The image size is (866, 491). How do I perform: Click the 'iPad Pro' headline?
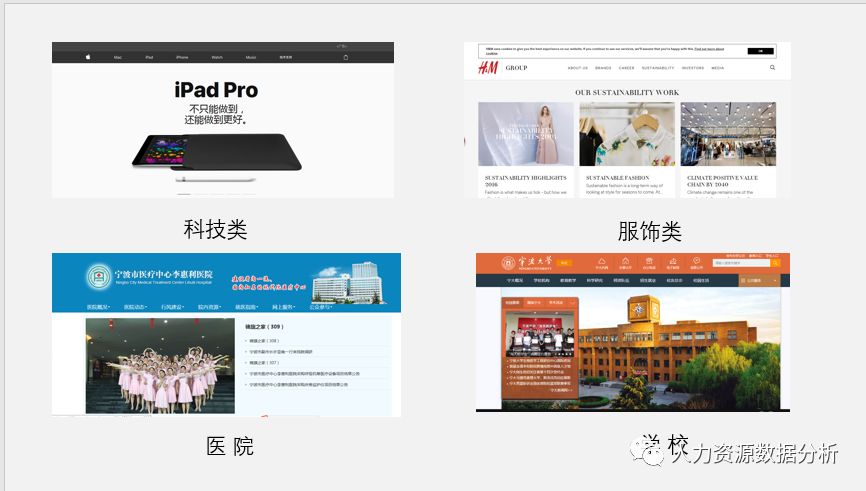[216, 90]
